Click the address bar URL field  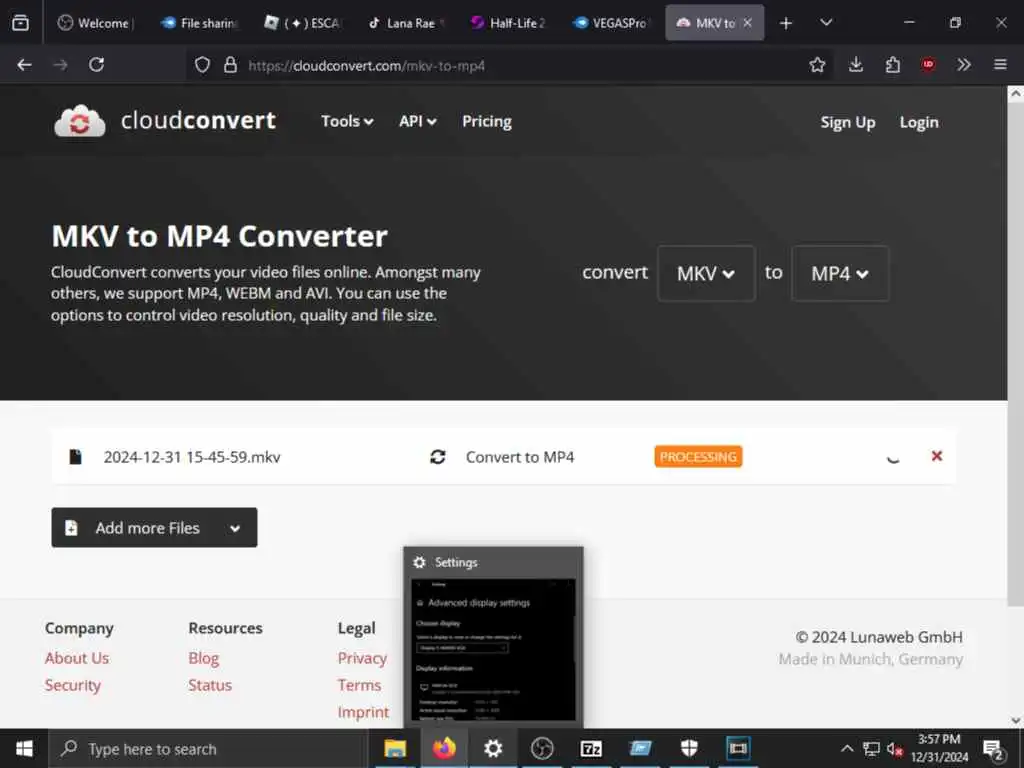coord(509,65)
